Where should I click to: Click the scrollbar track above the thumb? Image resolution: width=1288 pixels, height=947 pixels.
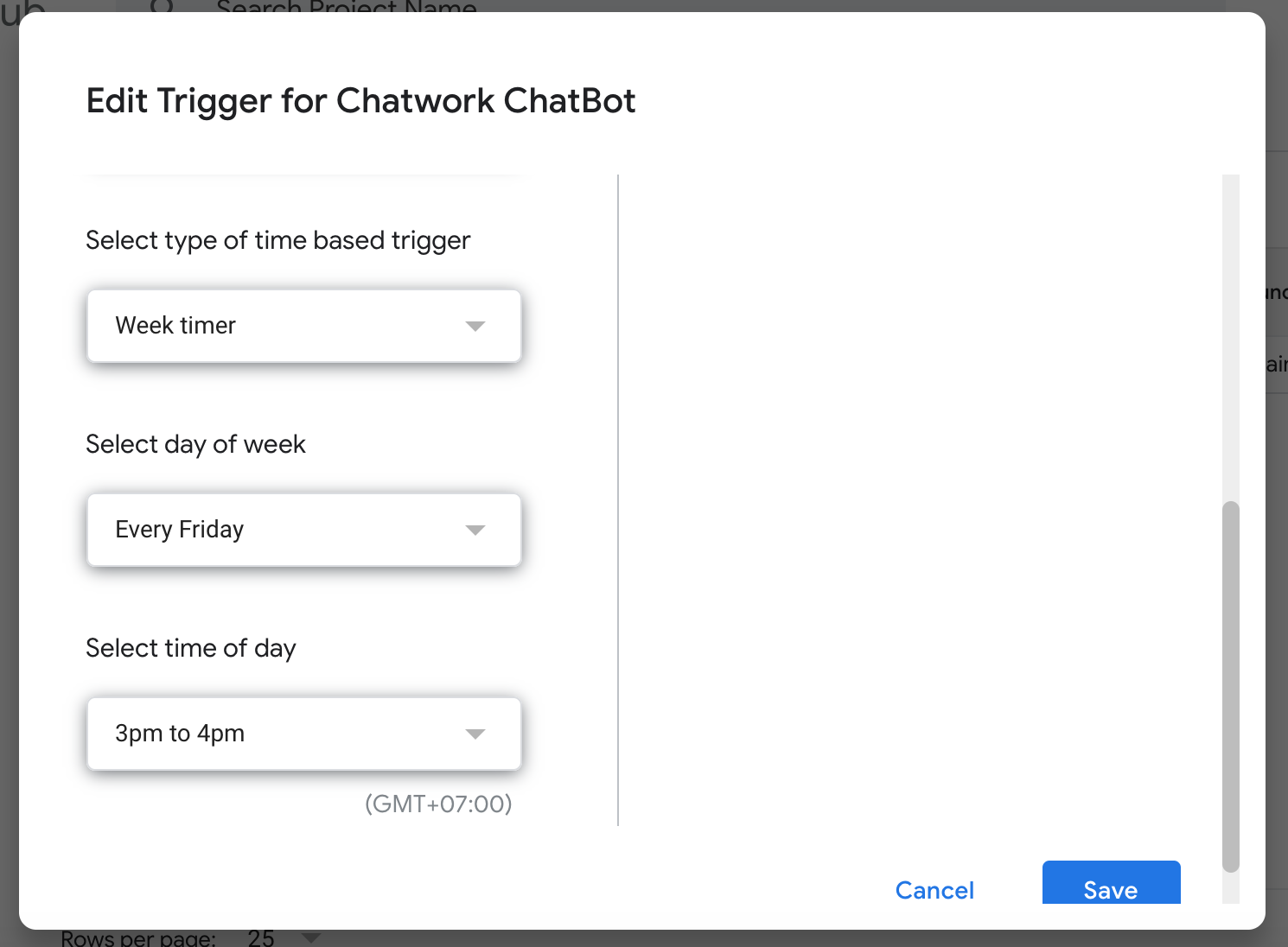coord(1231,337)
